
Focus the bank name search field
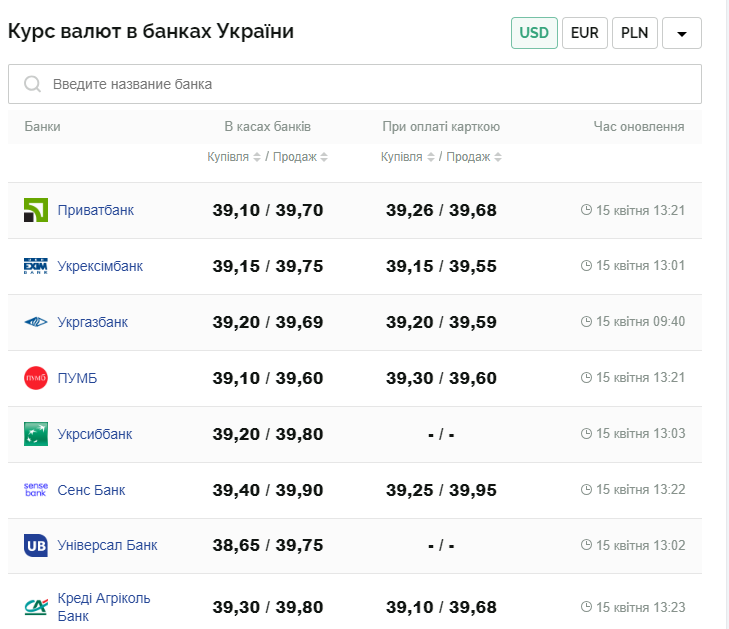[370, 84]
